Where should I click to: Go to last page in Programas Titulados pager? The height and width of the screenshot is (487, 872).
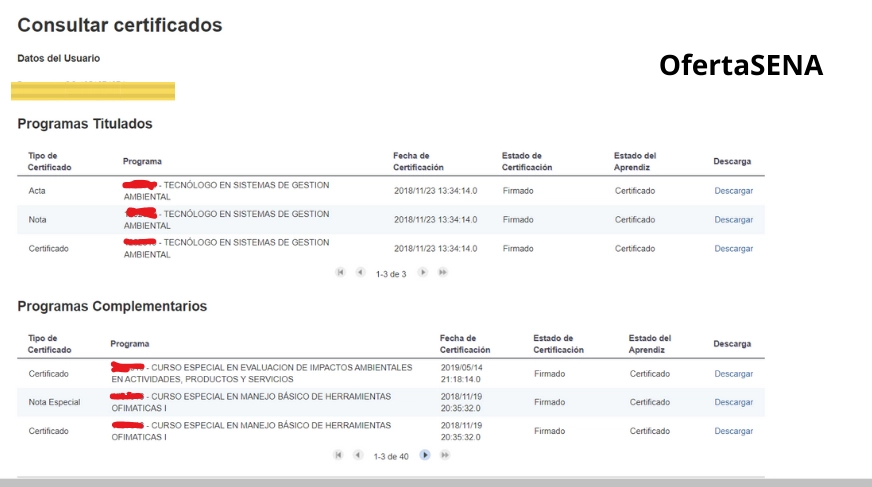click(x=443, y=272)
